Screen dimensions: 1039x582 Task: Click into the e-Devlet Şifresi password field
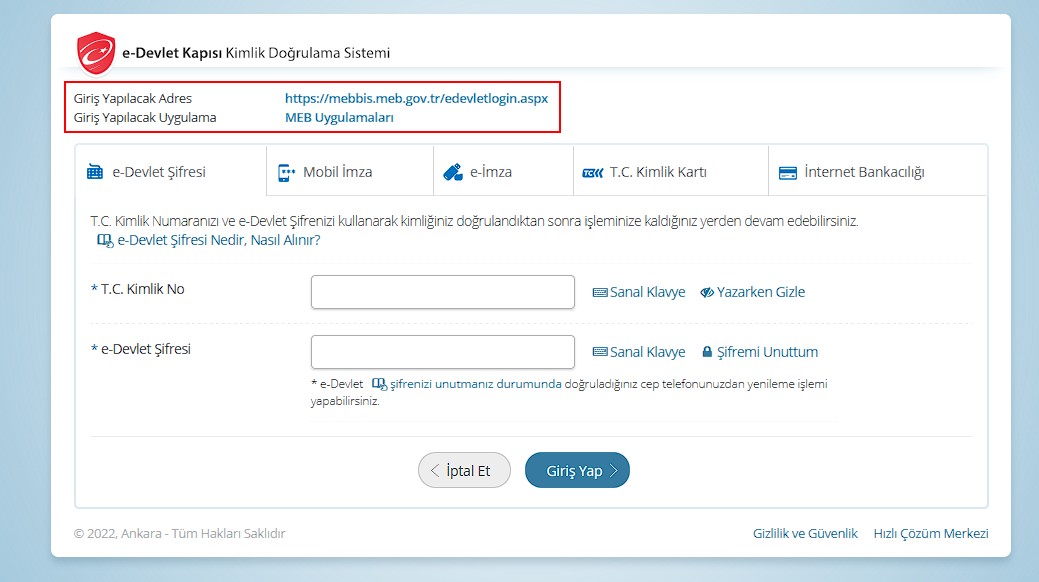tap(442, 352)
